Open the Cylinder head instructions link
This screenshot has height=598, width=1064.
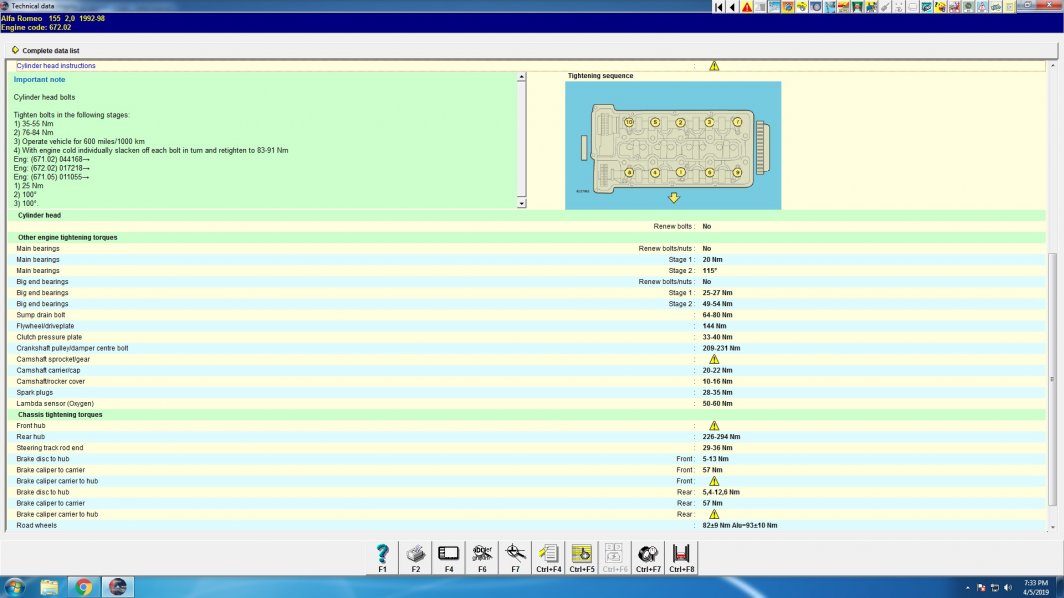pyautogui.click(x=56, y=66)
